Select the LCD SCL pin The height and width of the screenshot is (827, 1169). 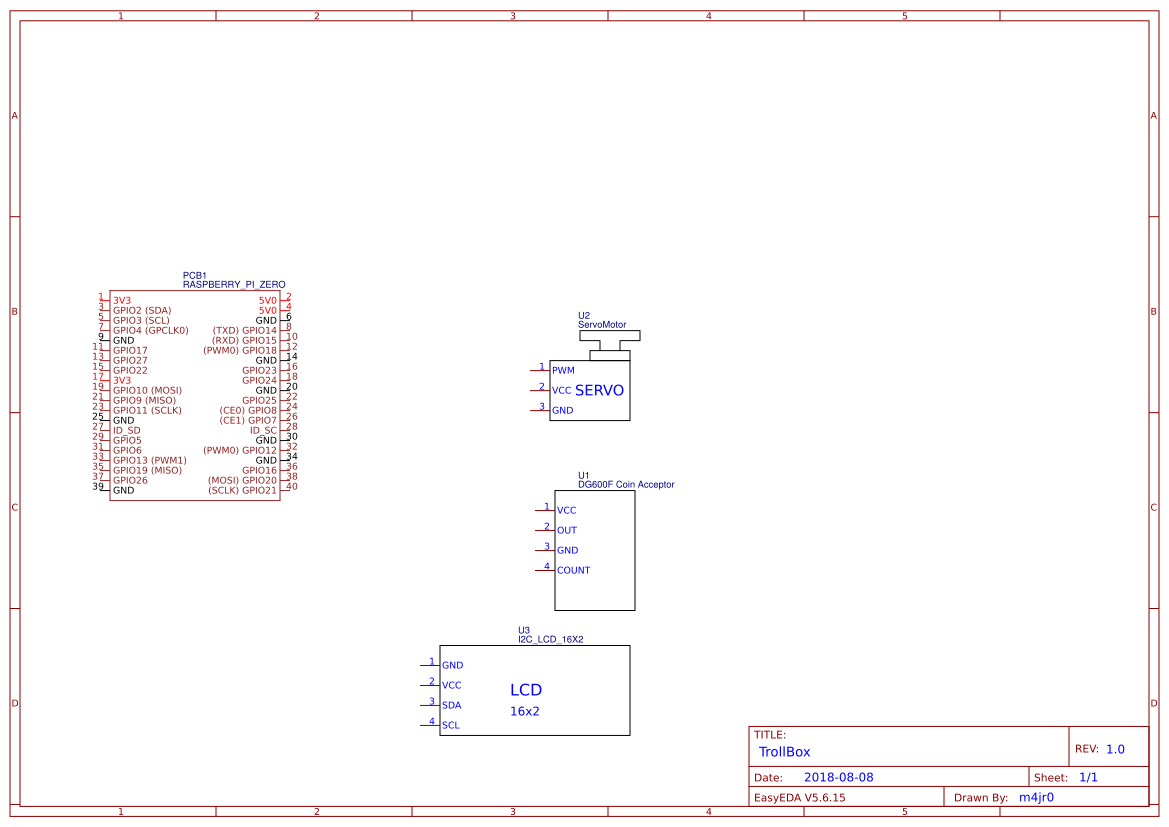point(441,725)
